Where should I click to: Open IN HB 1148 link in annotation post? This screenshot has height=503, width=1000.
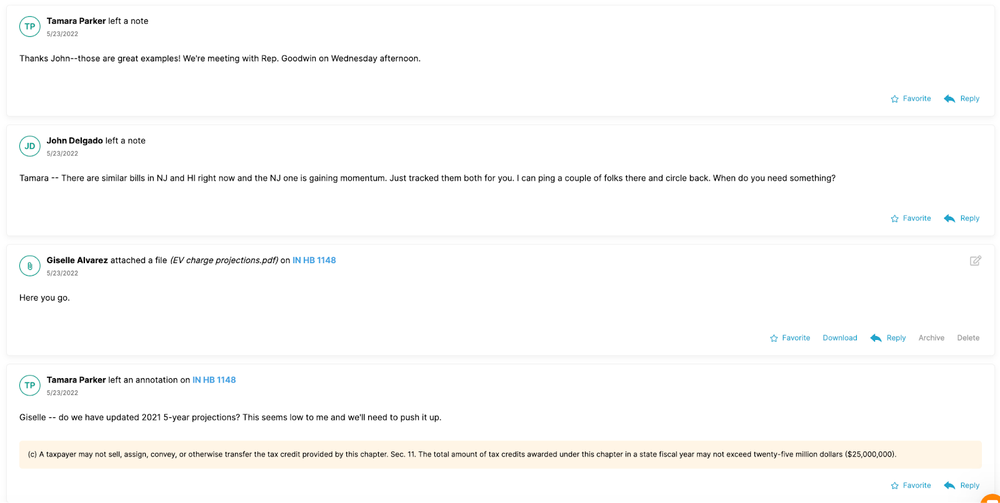[x=214, y=380]
